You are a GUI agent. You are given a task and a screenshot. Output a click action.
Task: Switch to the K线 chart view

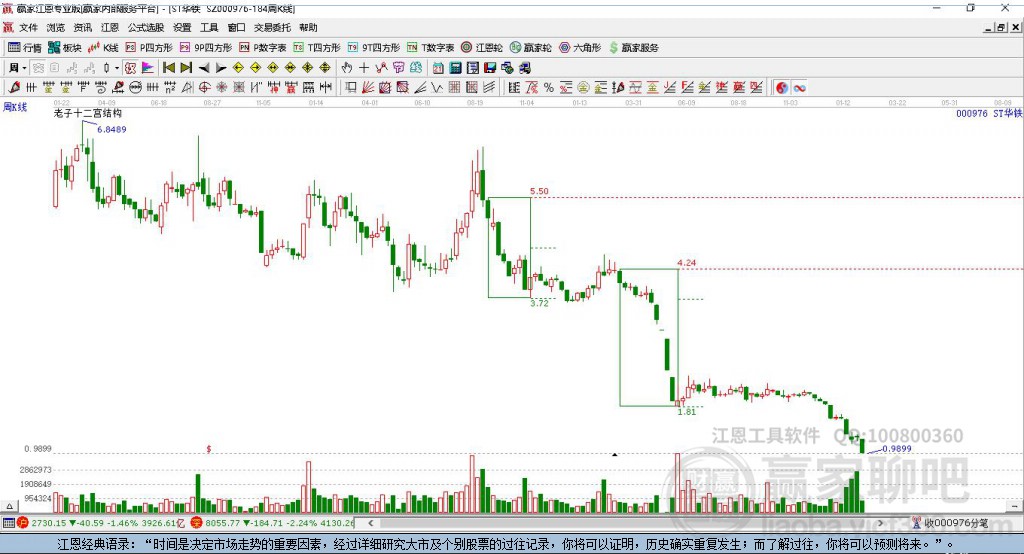[x=103, y=48]
